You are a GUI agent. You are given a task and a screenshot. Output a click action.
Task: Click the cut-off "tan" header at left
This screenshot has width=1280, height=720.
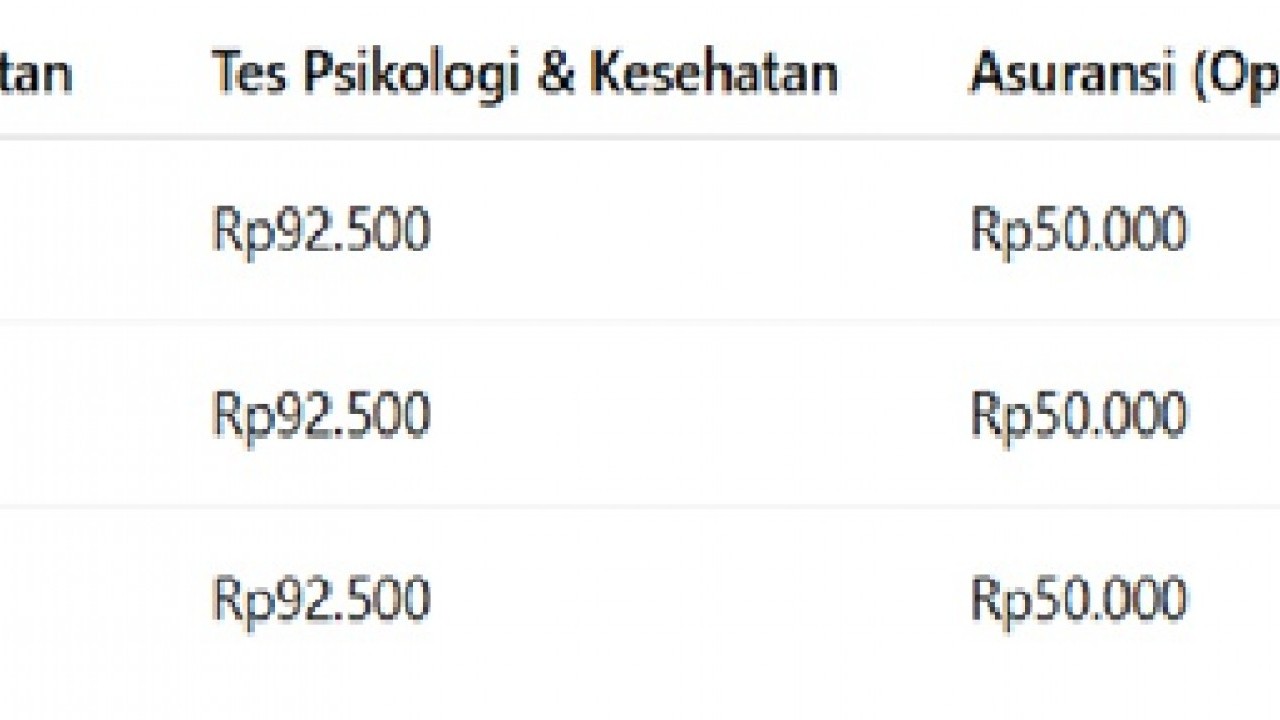point(36,74)
